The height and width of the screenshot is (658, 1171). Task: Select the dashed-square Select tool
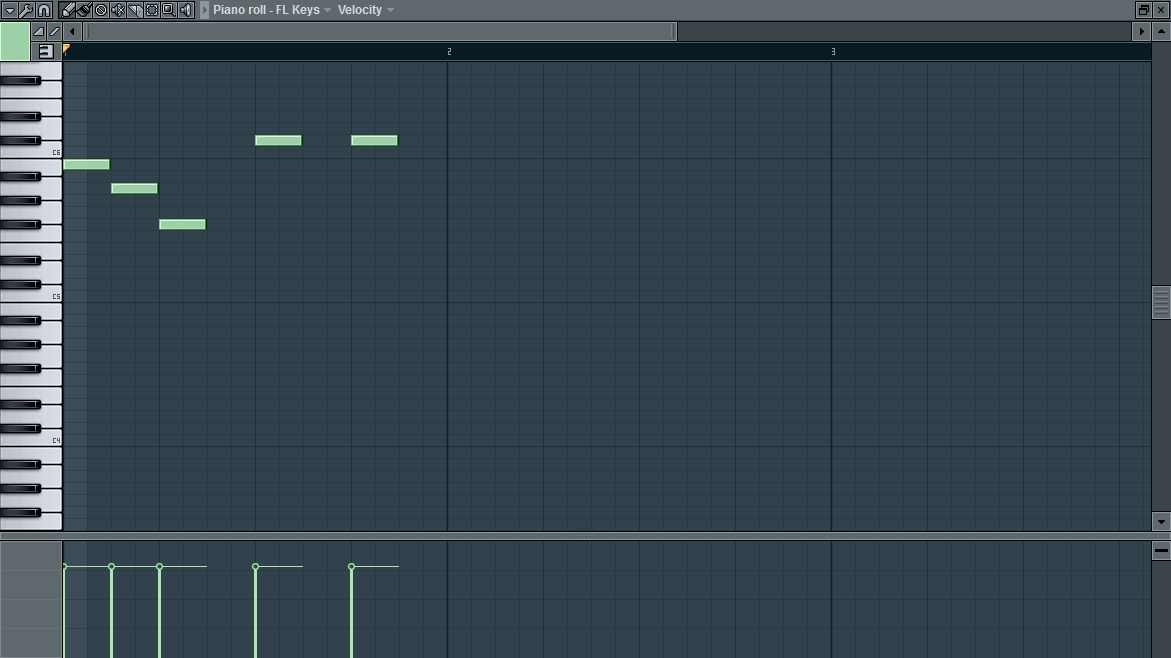pos(152,10)
